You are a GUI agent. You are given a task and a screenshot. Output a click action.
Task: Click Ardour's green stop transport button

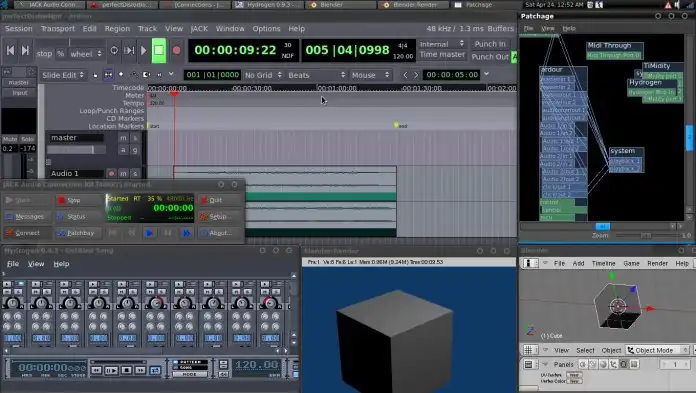click(x=158, y=50)
